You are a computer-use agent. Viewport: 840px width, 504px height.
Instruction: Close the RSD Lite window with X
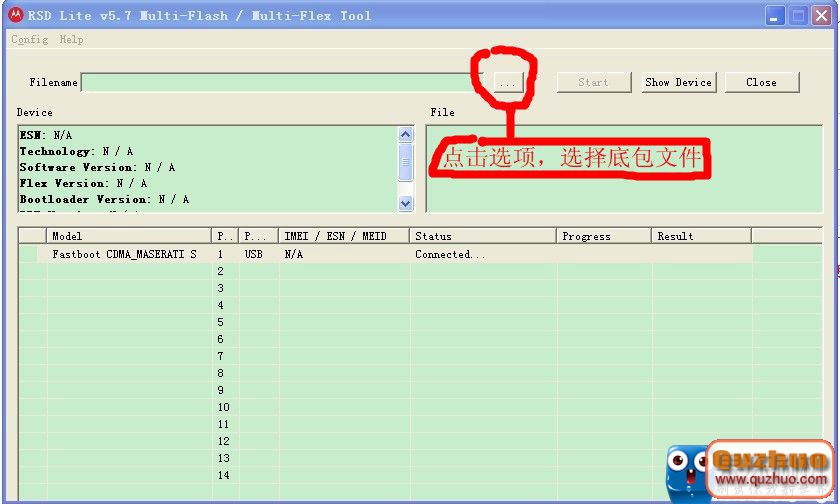[821, 16]
